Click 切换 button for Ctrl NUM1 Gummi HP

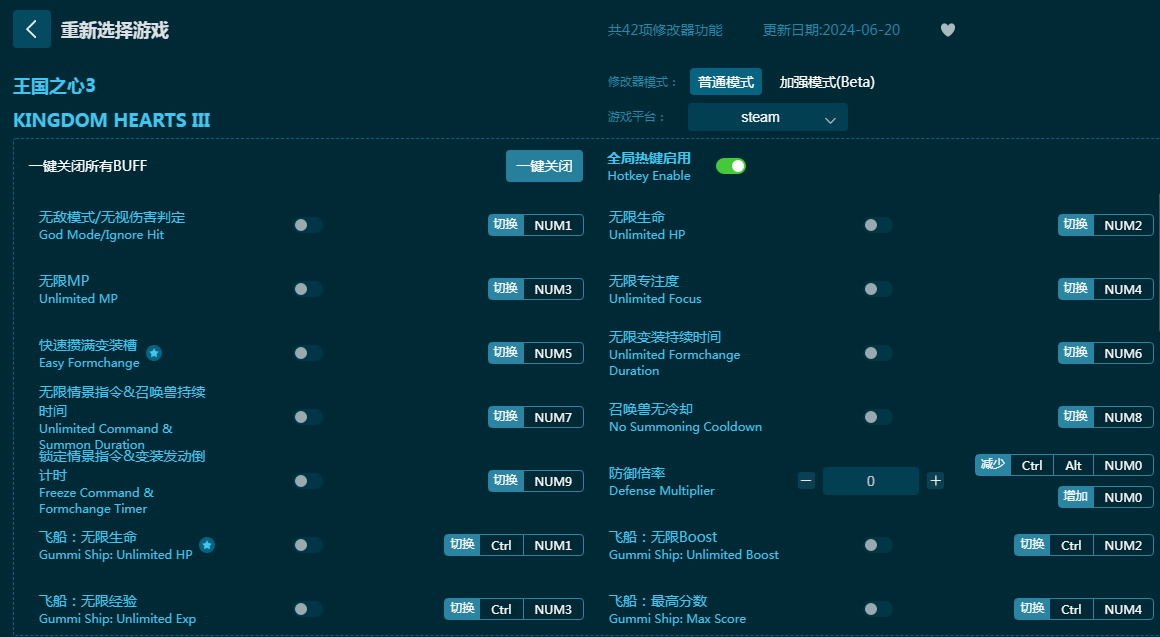462,545
